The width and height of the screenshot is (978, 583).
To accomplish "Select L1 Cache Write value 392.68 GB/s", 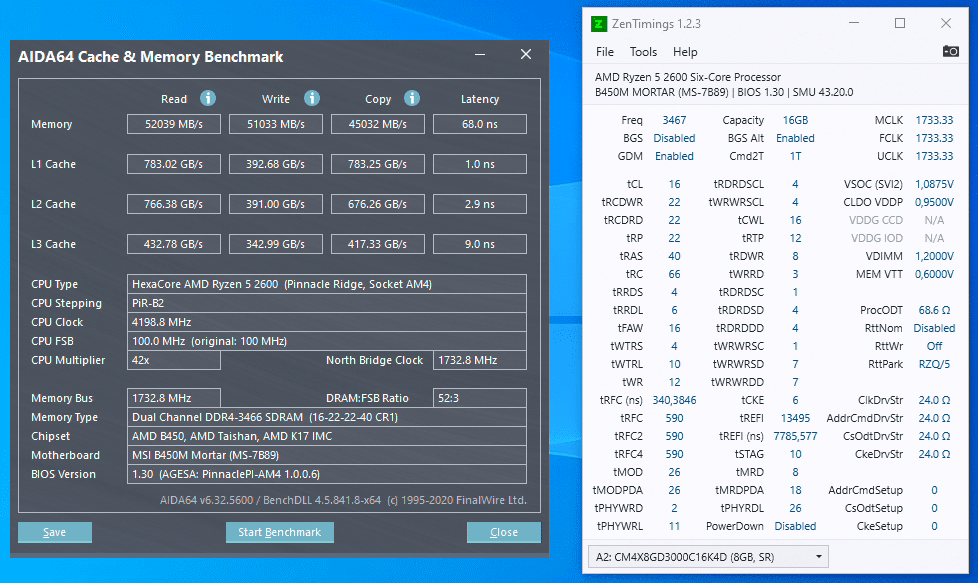I will pyautogui.click(x=276, y=164).
